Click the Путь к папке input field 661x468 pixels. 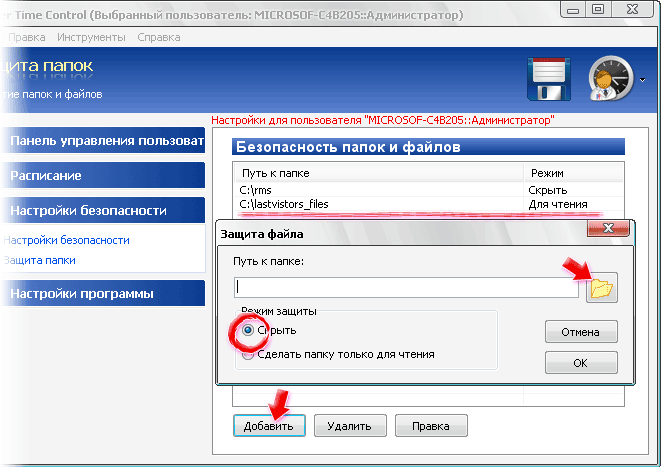click(406, 287)
